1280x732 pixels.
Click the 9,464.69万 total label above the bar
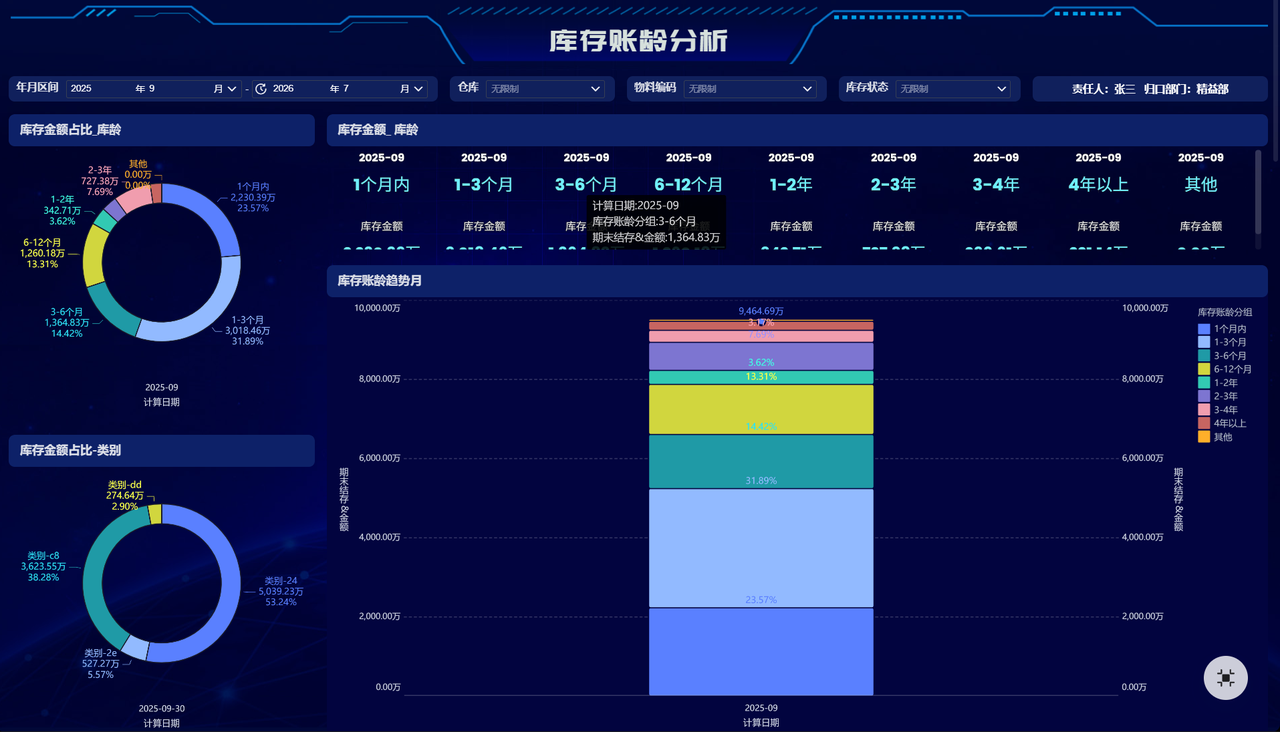coord(761,311)
